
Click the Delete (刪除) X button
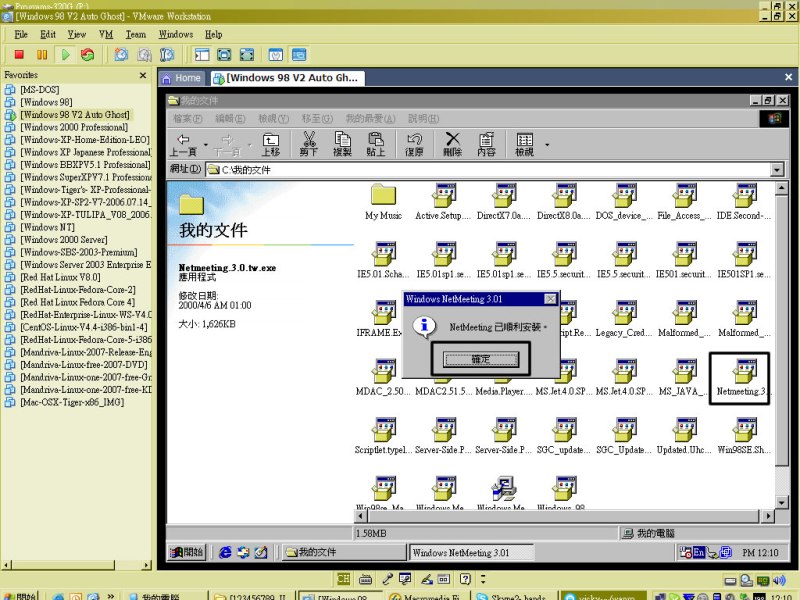(x=453, y=144)
